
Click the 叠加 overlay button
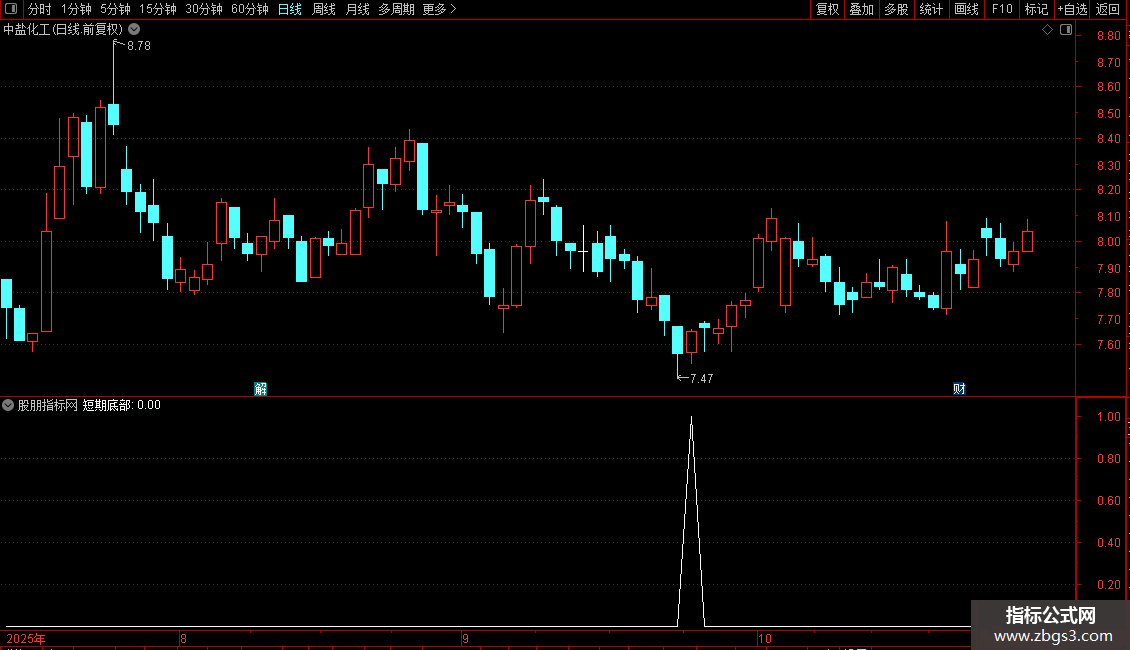pyautogui.click(x=861, y=9)
